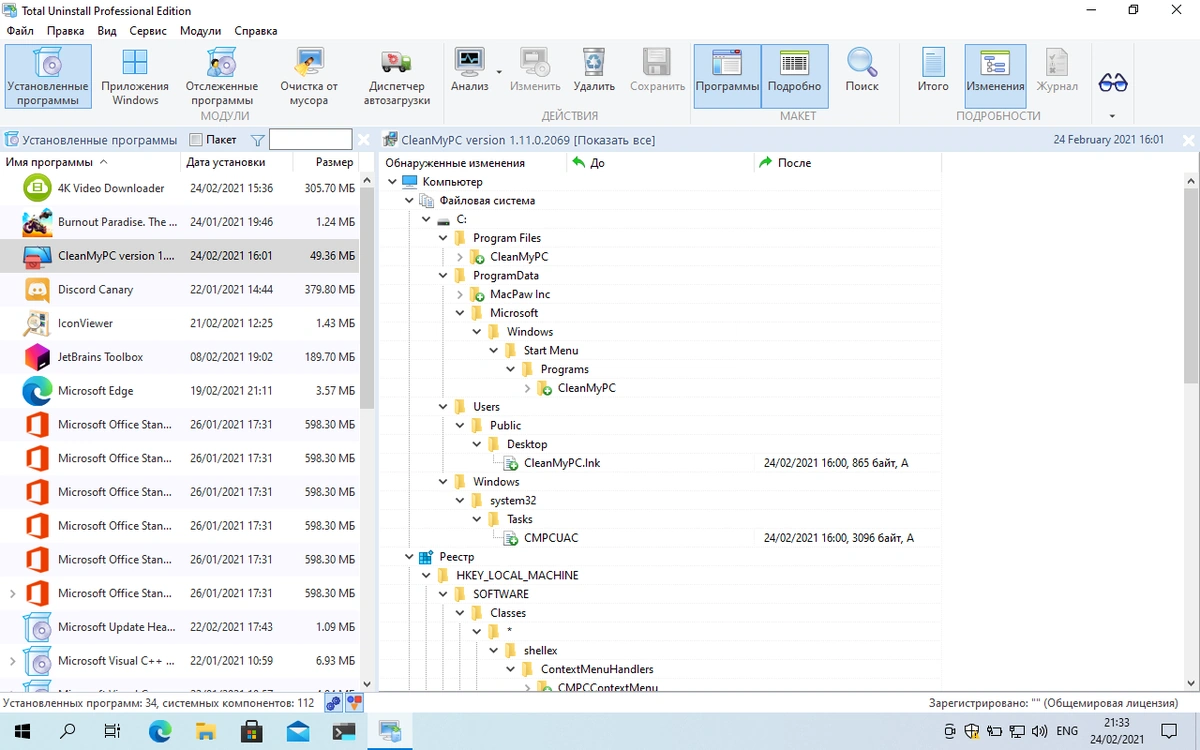The image size is (1200, 750).
Task: Select the Start Menu folder
Action: pyautogui.click(x=551, y=351)
